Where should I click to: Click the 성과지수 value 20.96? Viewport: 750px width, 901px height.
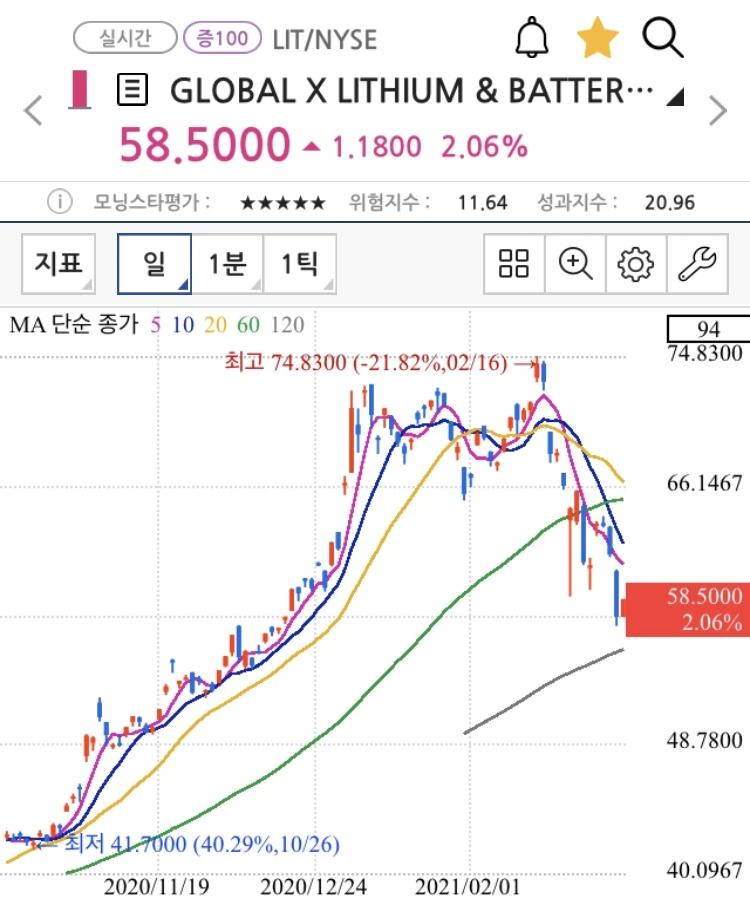point(670,202)
